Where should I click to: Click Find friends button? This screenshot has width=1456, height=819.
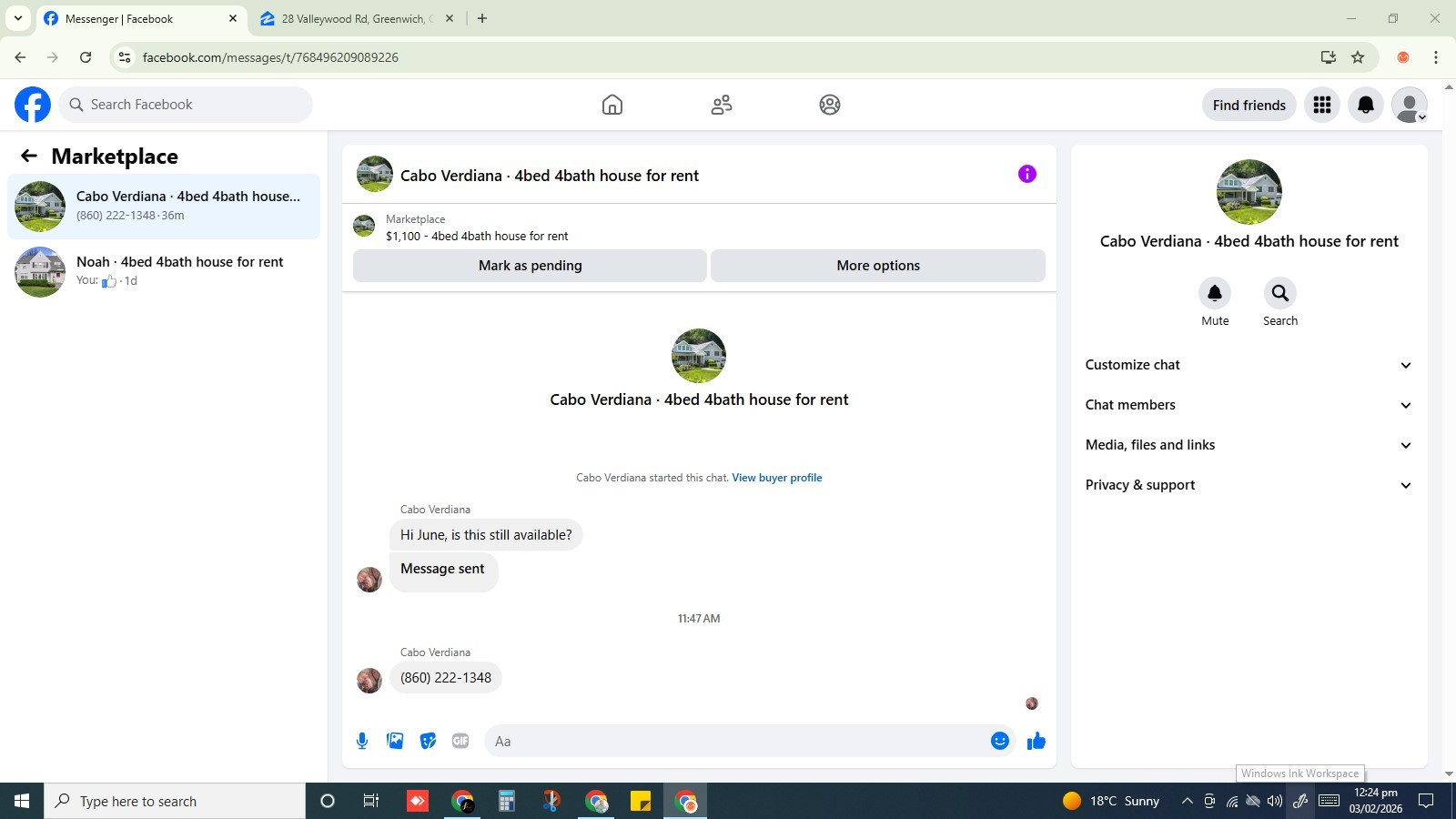[1249, 105]
